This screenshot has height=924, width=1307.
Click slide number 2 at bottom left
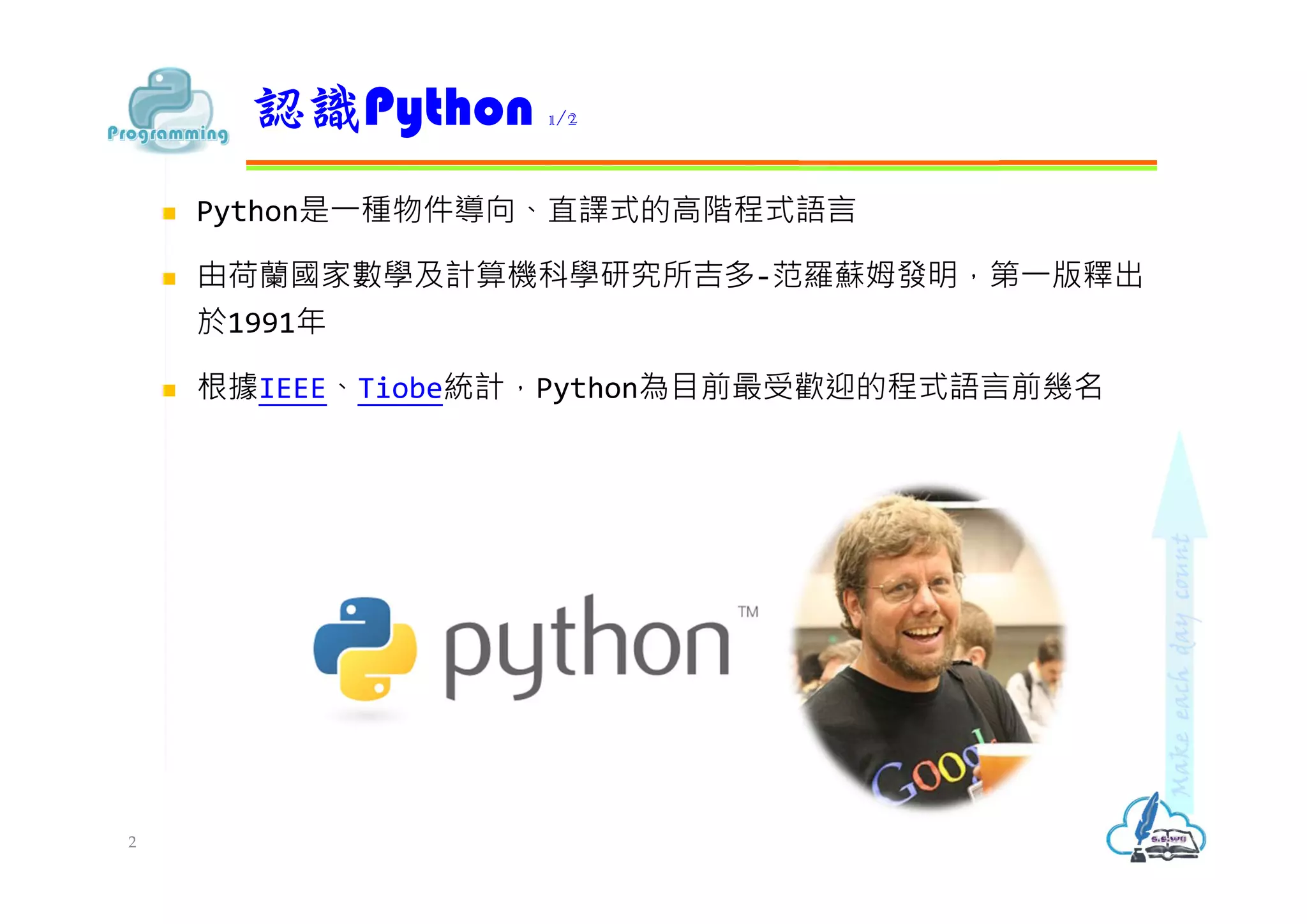tap(132, 842)
